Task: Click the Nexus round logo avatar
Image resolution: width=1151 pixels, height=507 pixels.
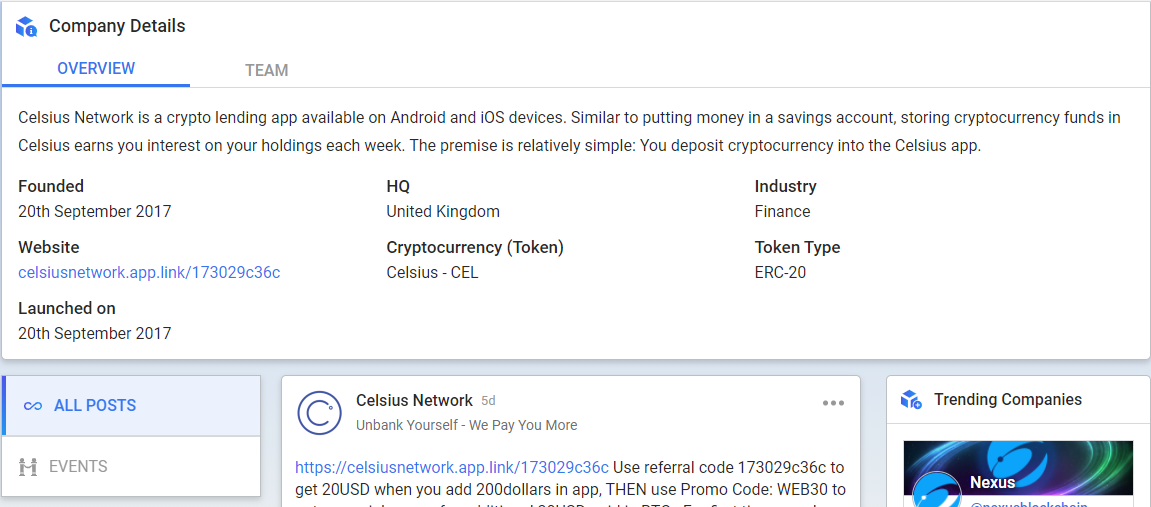Action: (937, 489)
